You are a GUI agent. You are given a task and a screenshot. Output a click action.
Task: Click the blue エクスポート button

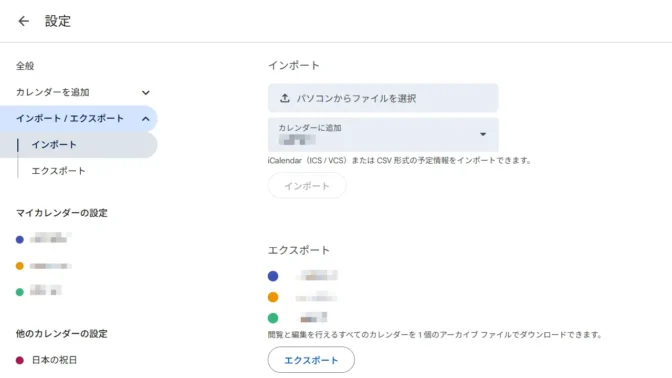pos(311,360)
